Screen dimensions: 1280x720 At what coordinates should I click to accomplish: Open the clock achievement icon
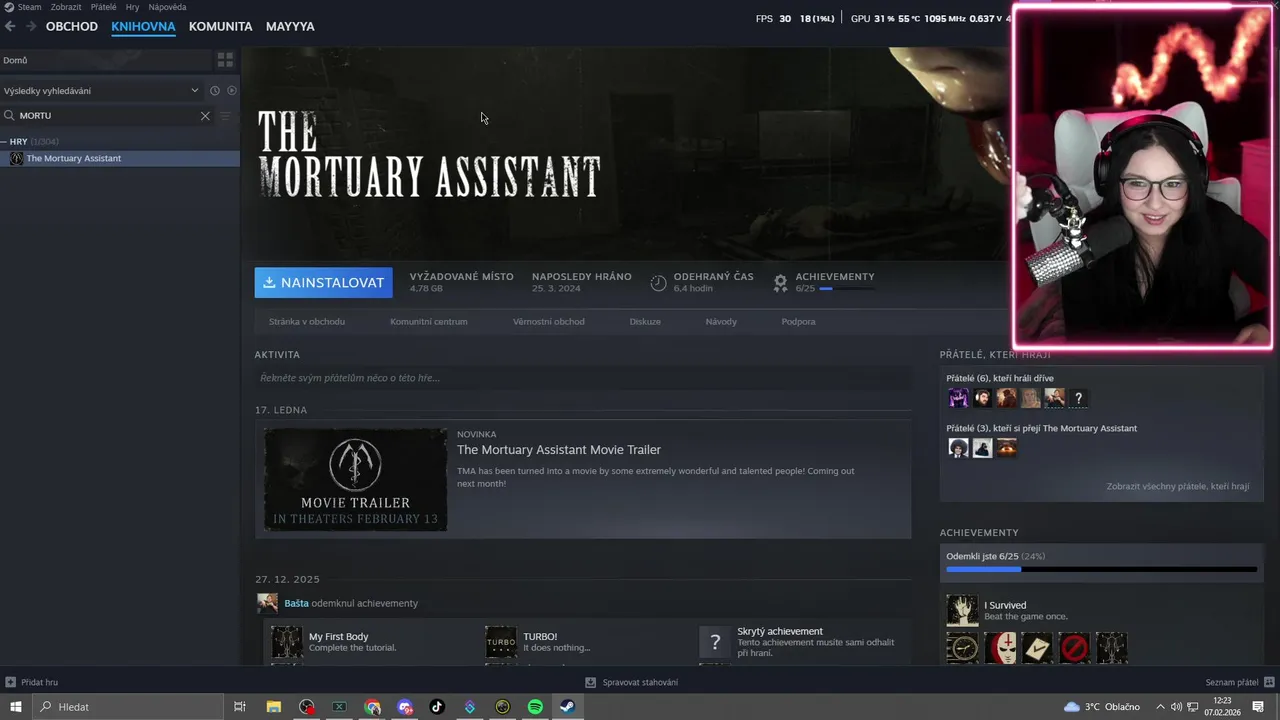click(962, 648)
